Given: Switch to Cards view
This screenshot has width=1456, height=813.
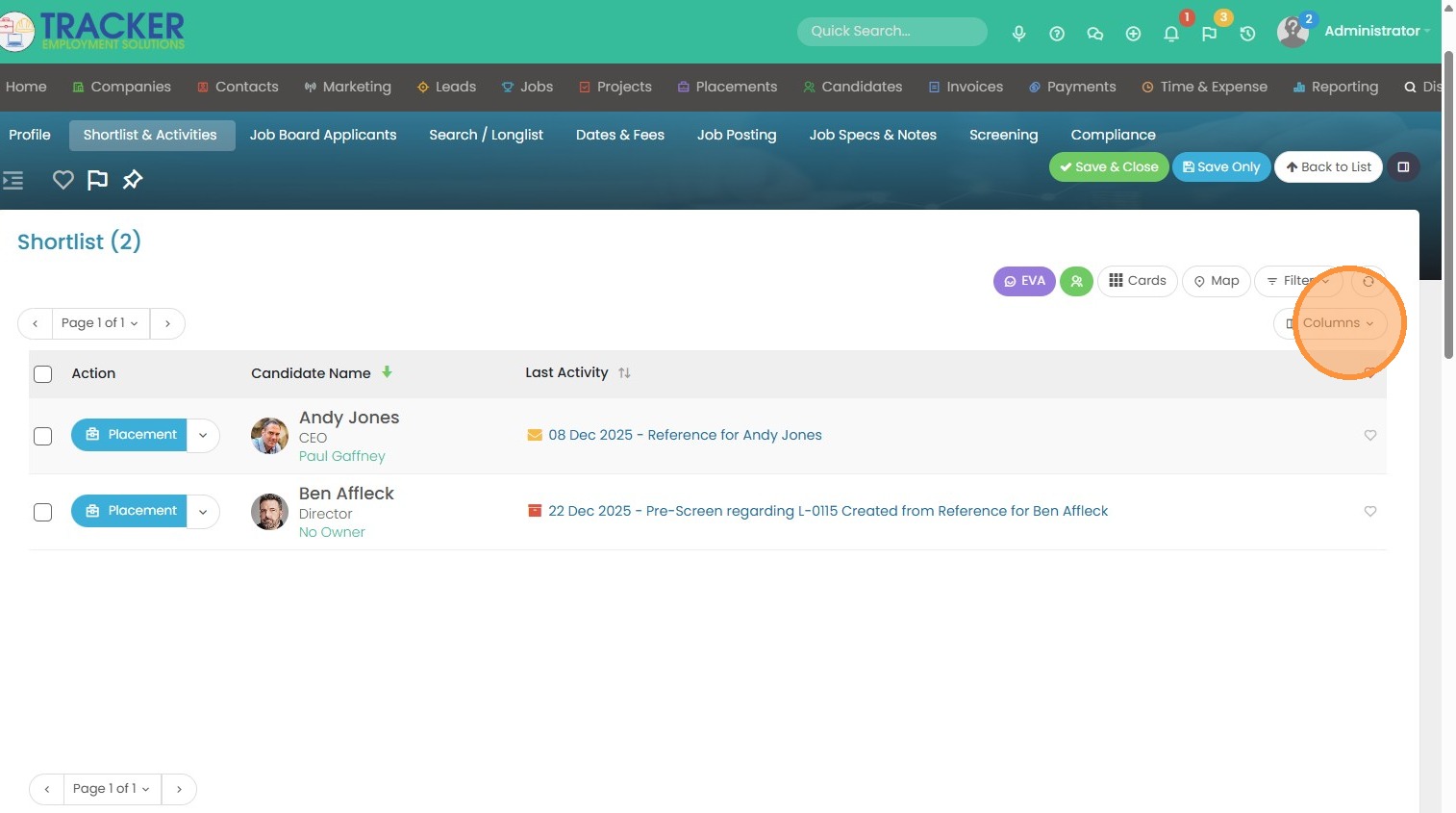Looking at the screenshot, I should [x=1137, y=281].
